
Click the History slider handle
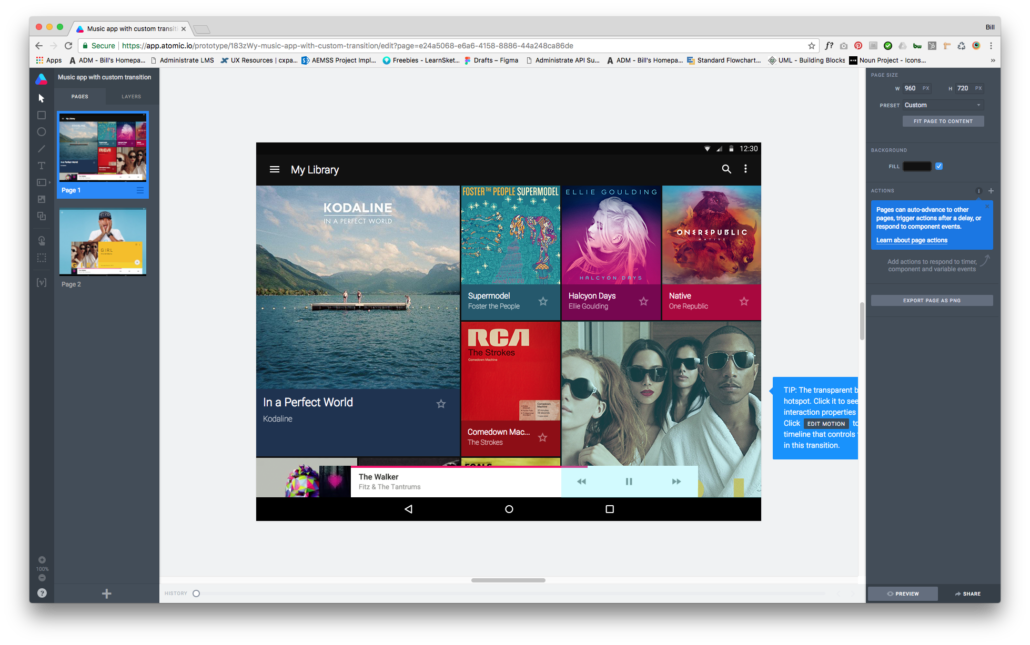(x=196, y=594)
